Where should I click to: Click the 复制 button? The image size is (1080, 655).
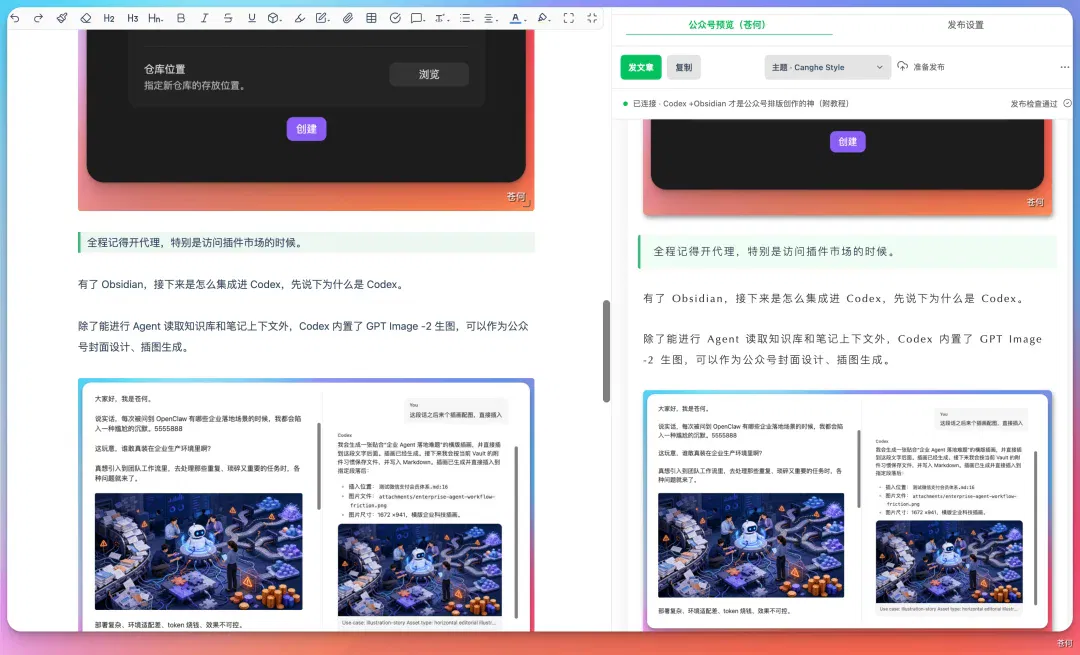[683, 67]
